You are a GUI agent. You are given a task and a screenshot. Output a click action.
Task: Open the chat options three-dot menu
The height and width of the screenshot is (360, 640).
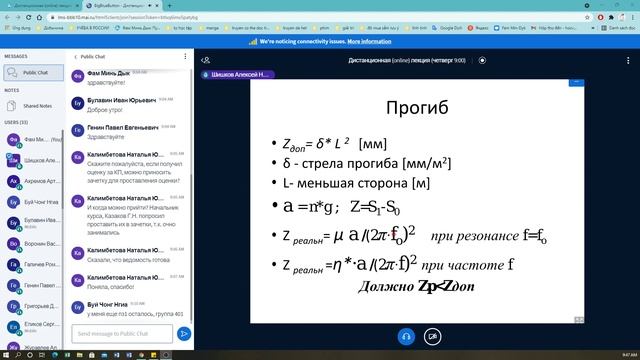point(185,56)
